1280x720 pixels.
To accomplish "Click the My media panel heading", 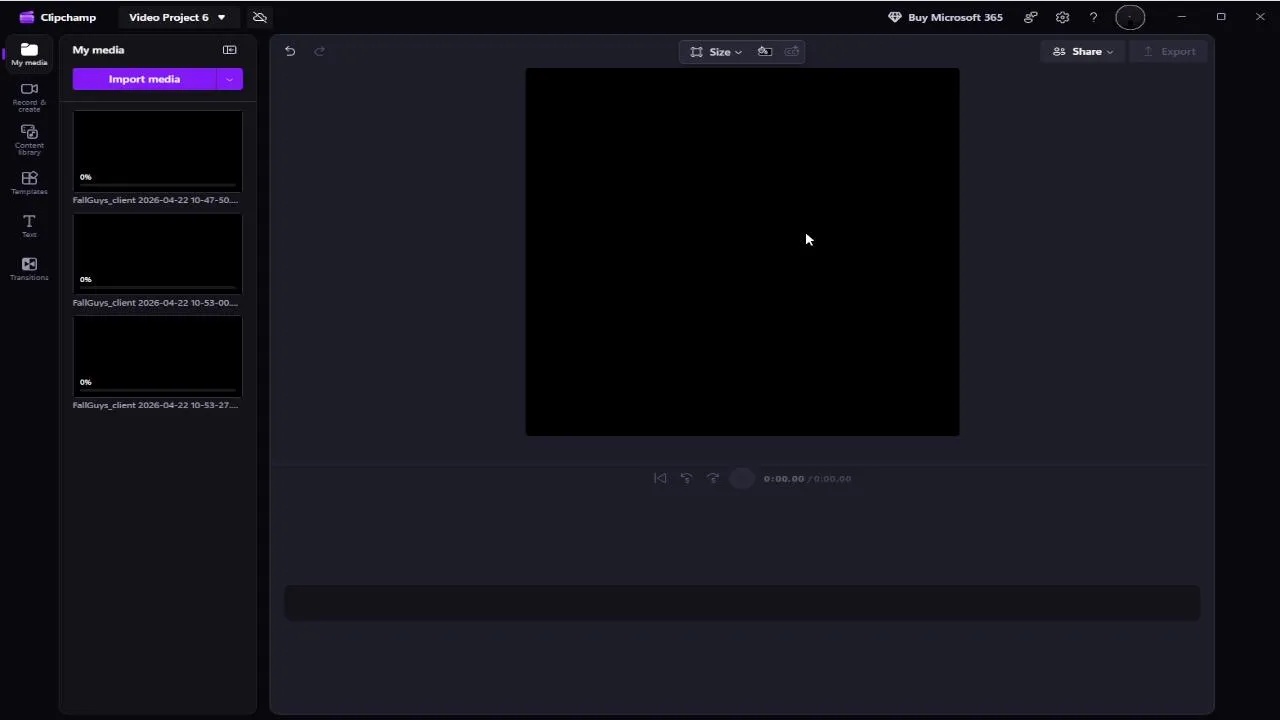I will pyautogui.click(x=98, y=50).
